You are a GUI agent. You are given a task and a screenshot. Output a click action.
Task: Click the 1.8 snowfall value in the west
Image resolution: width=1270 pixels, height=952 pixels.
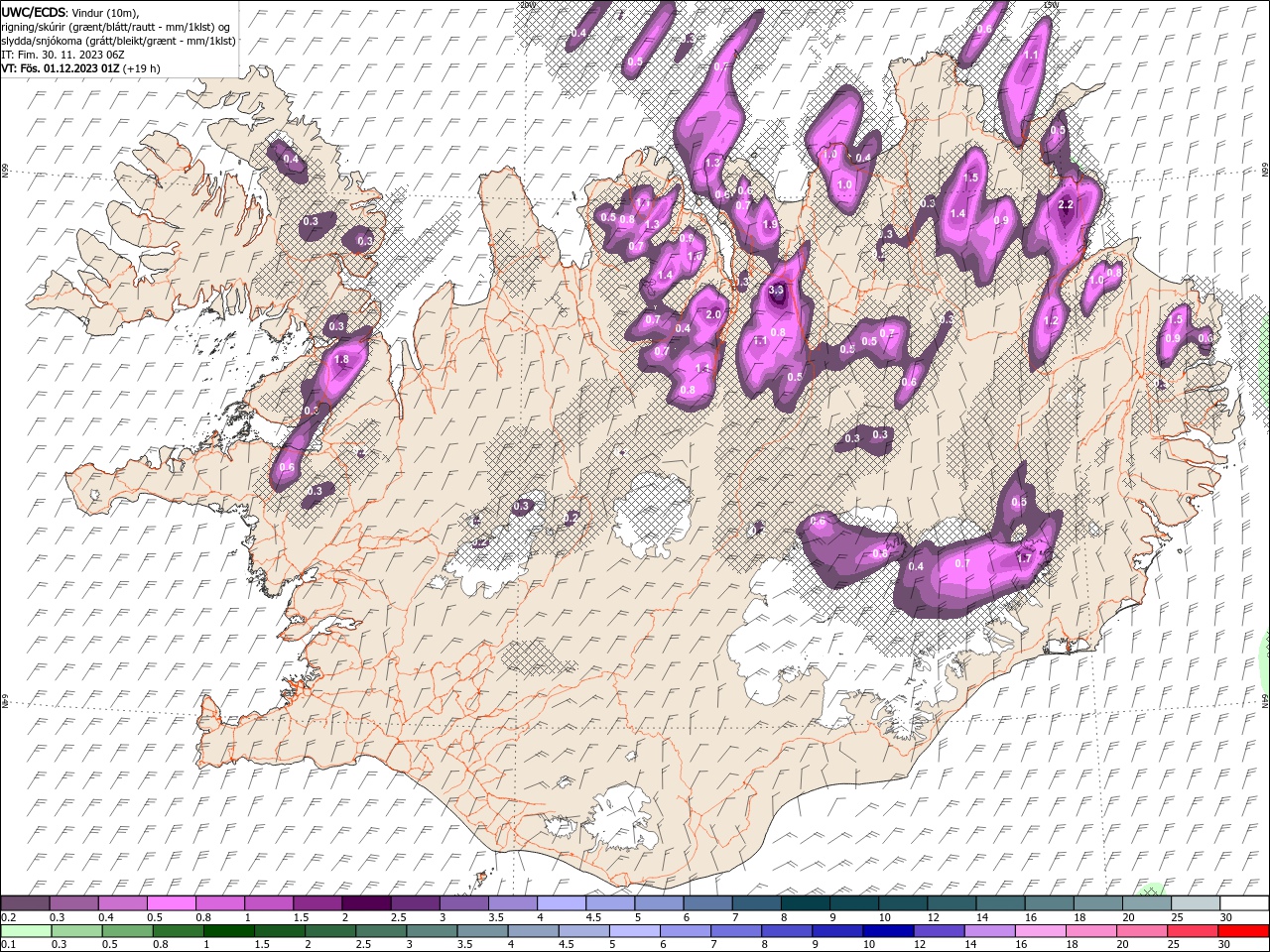click(x=342, y=360)
